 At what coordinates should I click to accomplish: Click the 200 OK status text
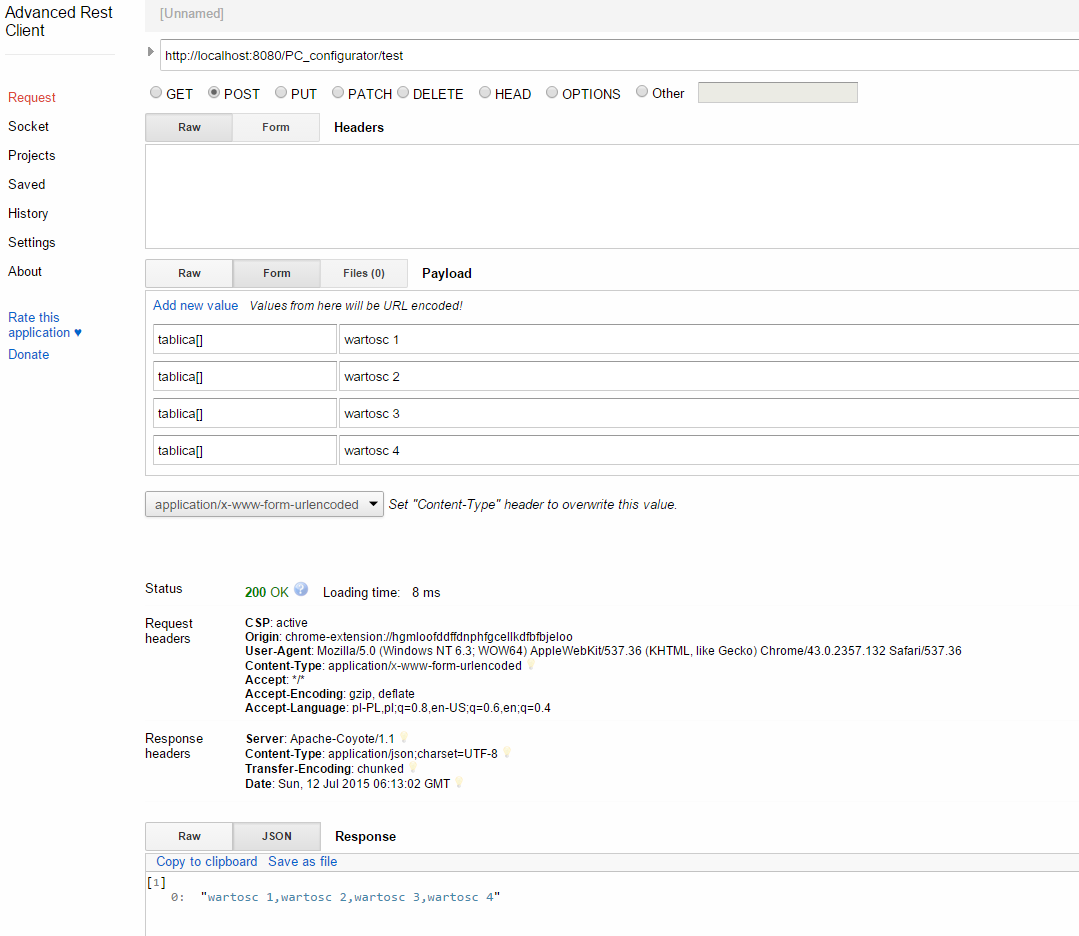(266, 592)
